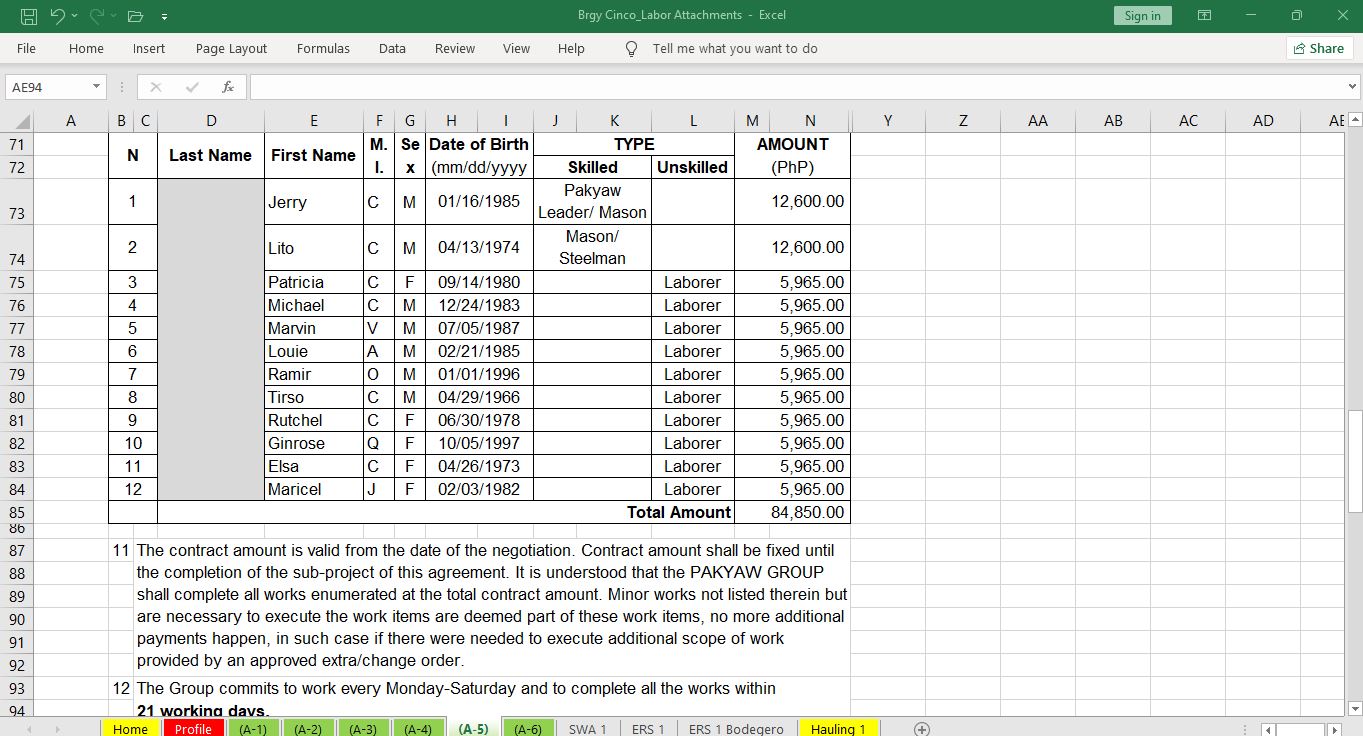Screen dimensions: 1363x736
Task: Click inside the formula bar input
Action: pos(796,87)
